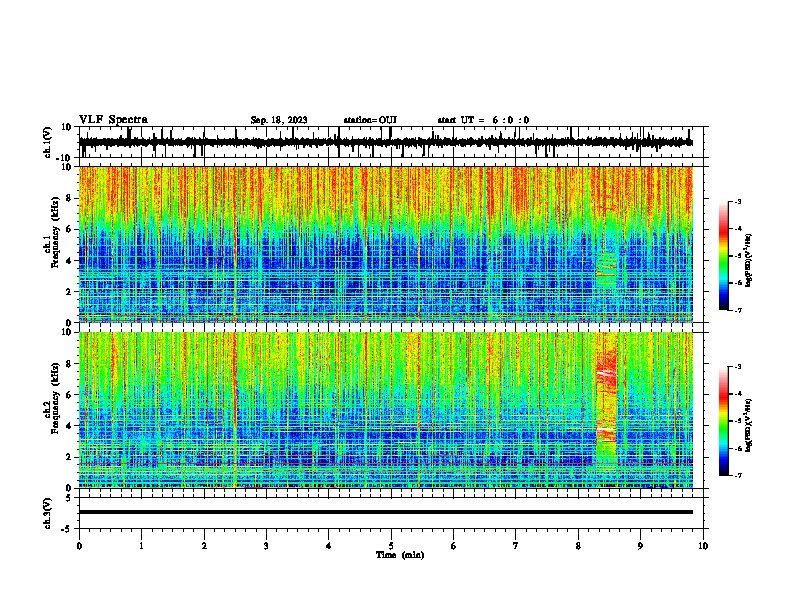Click the ch.1 colorbar log(PSD) label
792x612 pixels.
748,261
